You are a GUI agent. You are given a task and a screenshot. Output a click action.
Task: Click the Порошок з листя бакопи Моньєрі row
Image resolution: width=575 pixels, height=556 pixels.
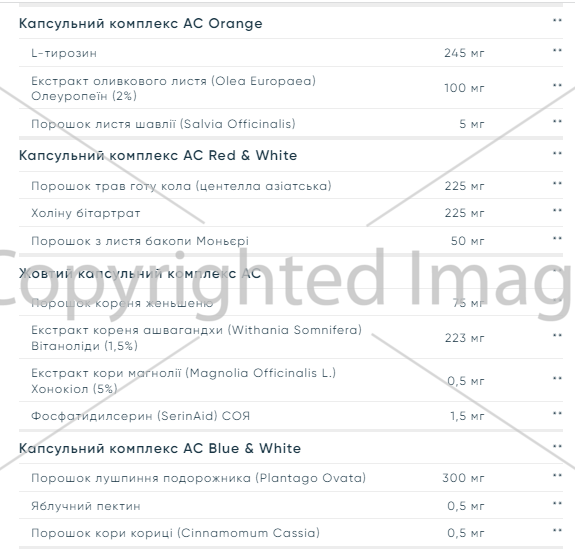pos(291,241)
